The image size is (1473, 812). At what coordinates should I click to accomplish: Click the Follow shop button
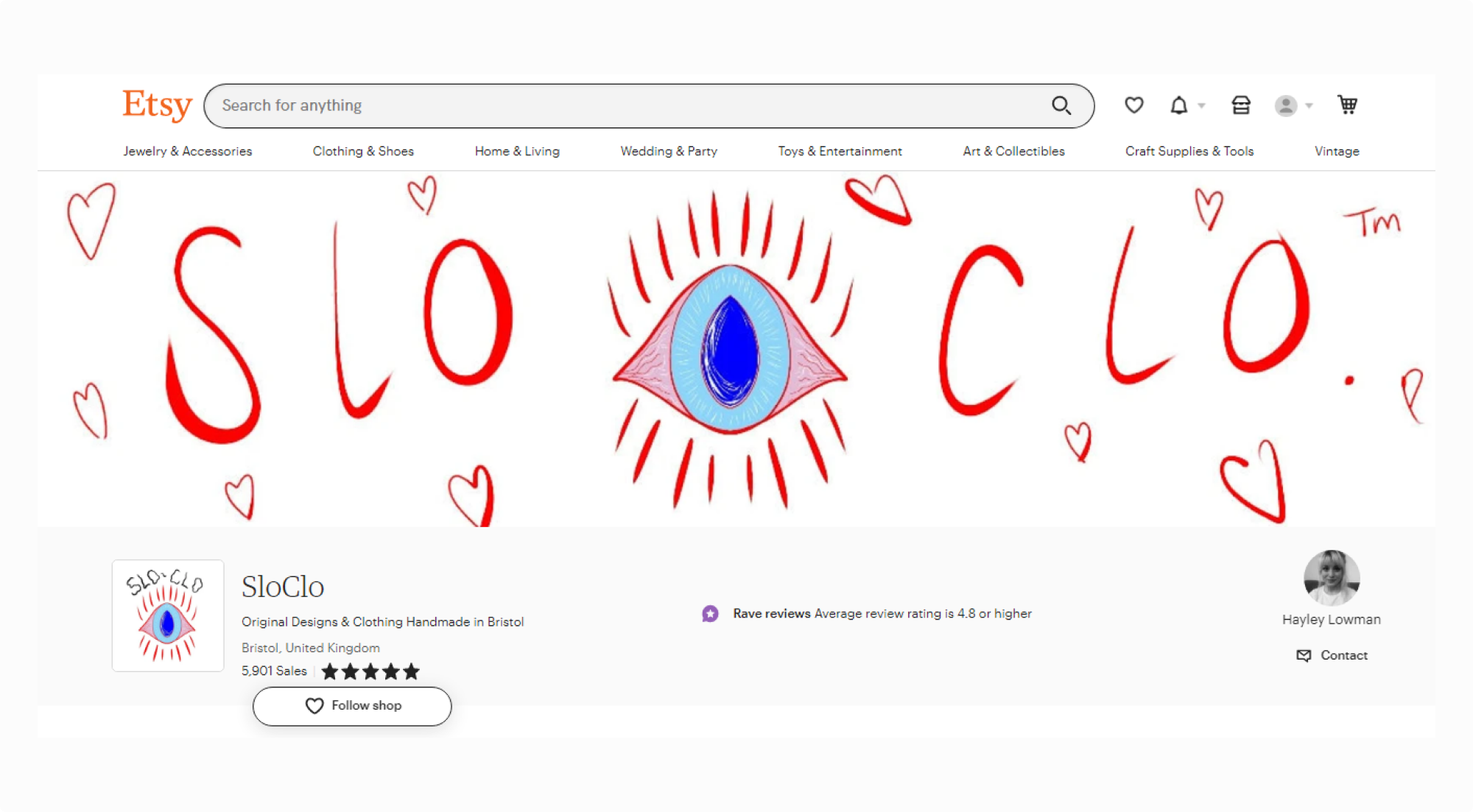point(352,706)
